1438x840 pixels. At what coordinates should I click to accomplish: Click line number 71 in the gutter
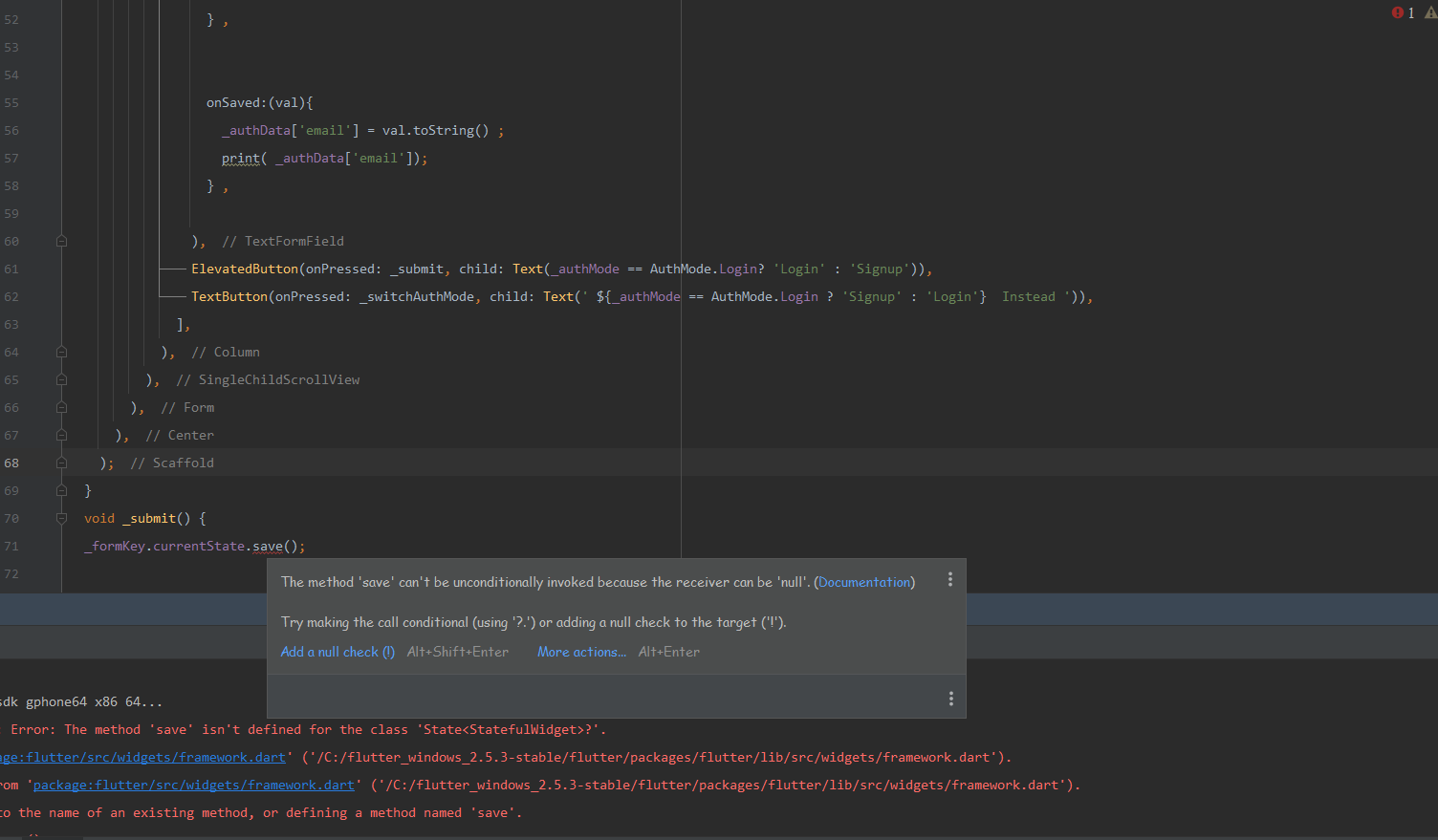pyautogui.click(x=11, y=546)
